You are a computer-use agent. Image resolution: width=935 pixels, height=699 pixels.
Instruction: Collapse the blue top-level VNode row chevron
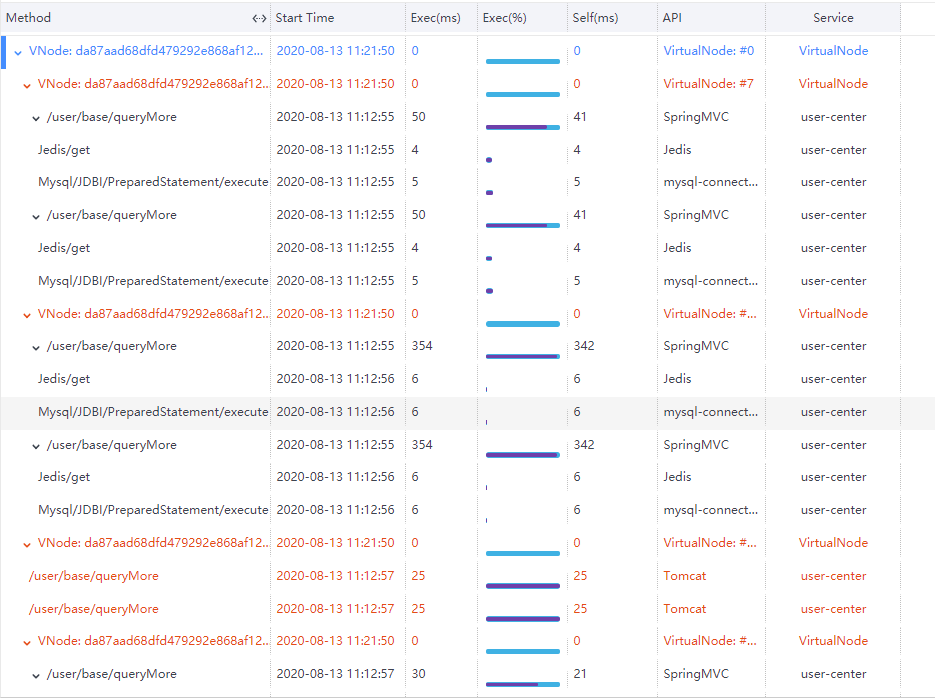tap(18, 52)
